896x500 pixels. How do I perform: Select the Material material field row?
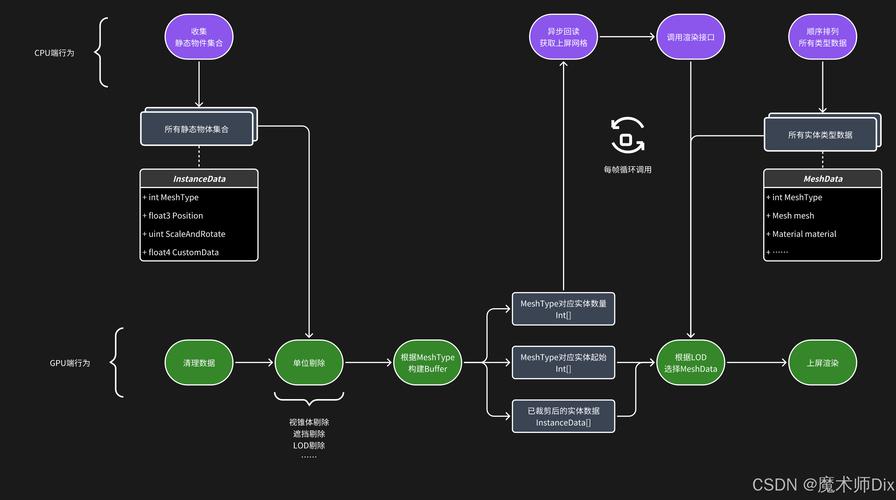pyautogui.click(x=823, y=234)
